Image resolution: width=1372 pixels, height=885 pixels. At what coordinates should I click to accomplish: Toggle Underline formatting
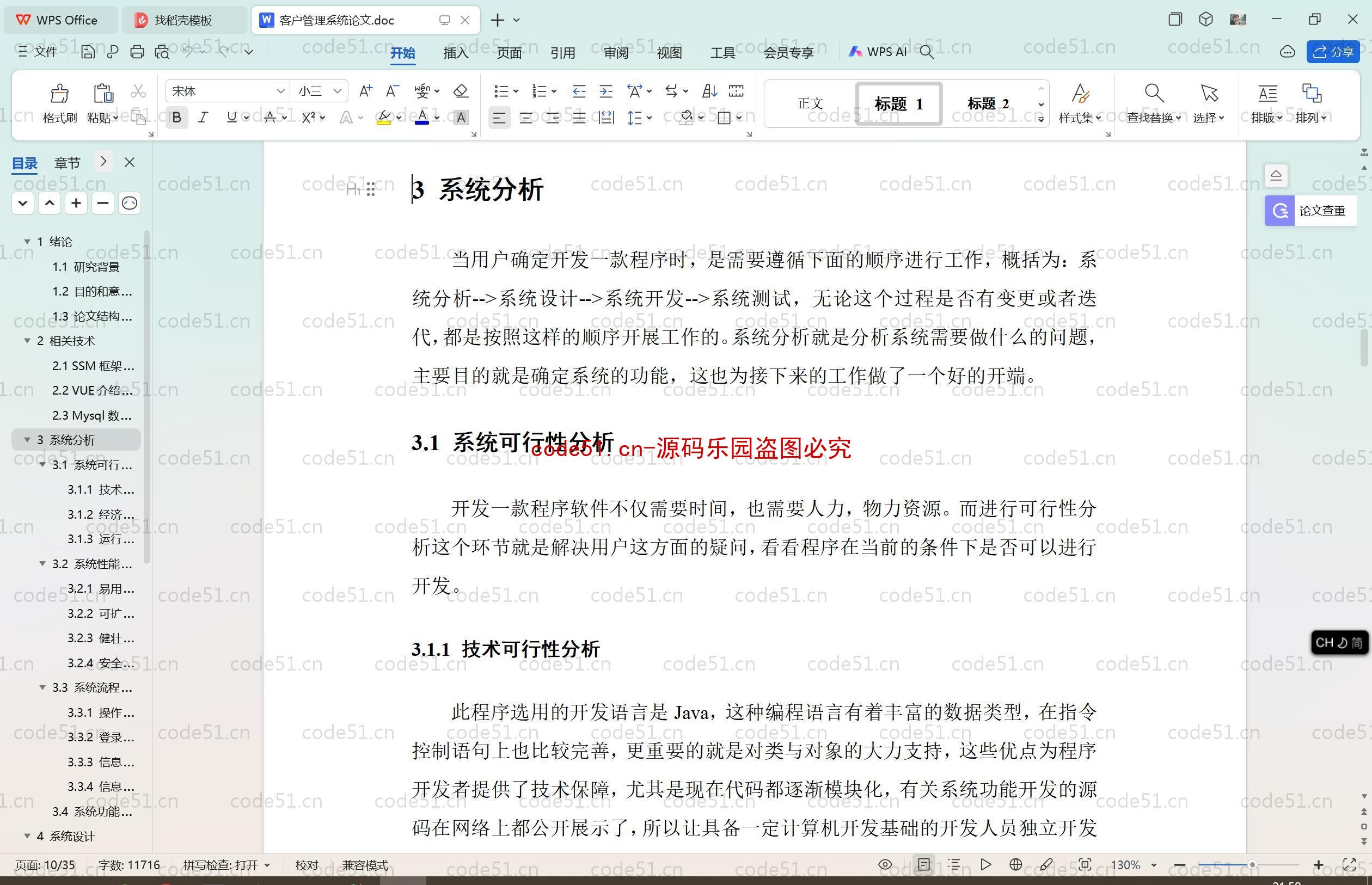click(231, 118)
